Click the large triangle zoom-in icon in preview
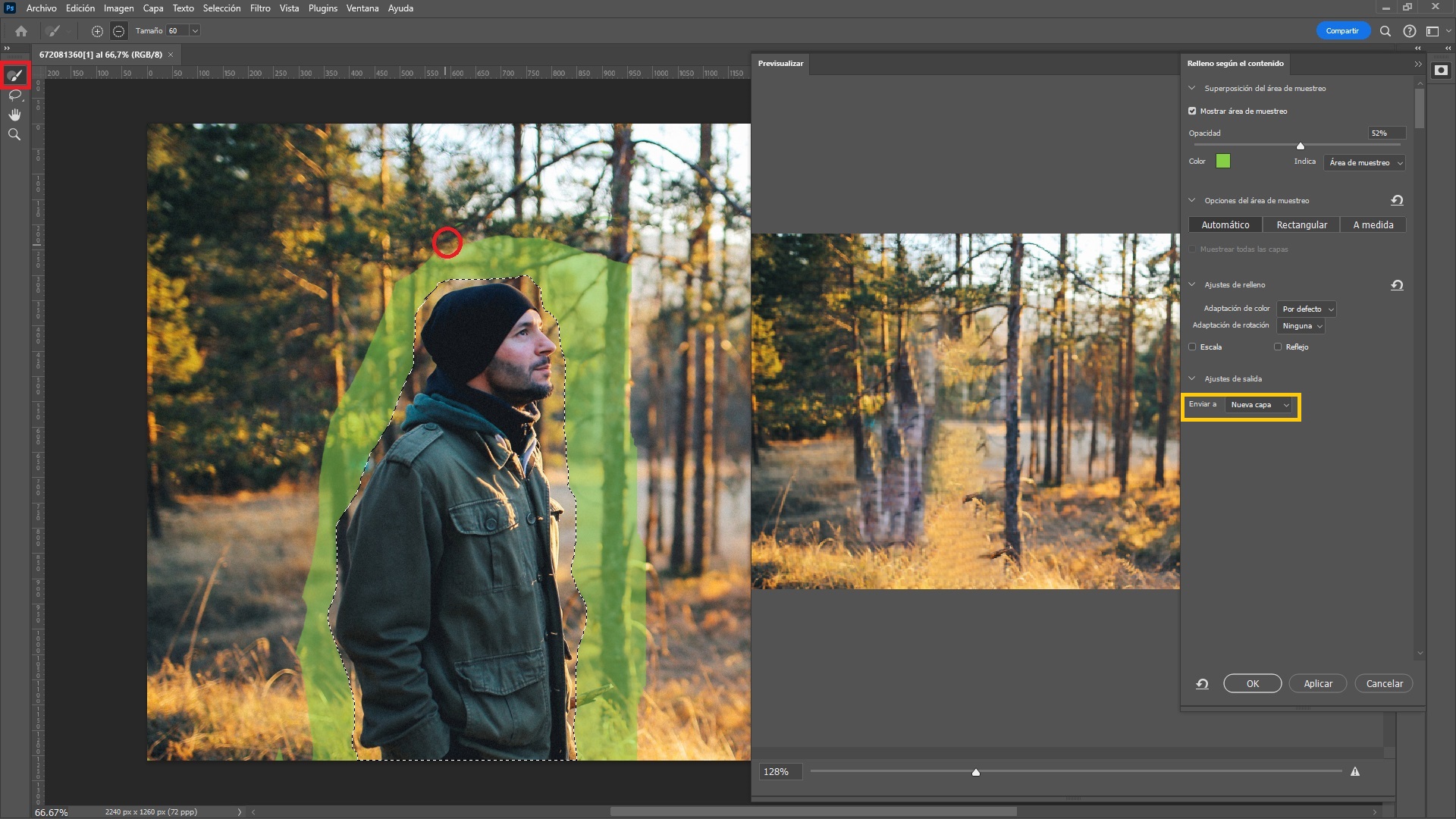Screen dimensions: 1456x819 point(1355,772)
